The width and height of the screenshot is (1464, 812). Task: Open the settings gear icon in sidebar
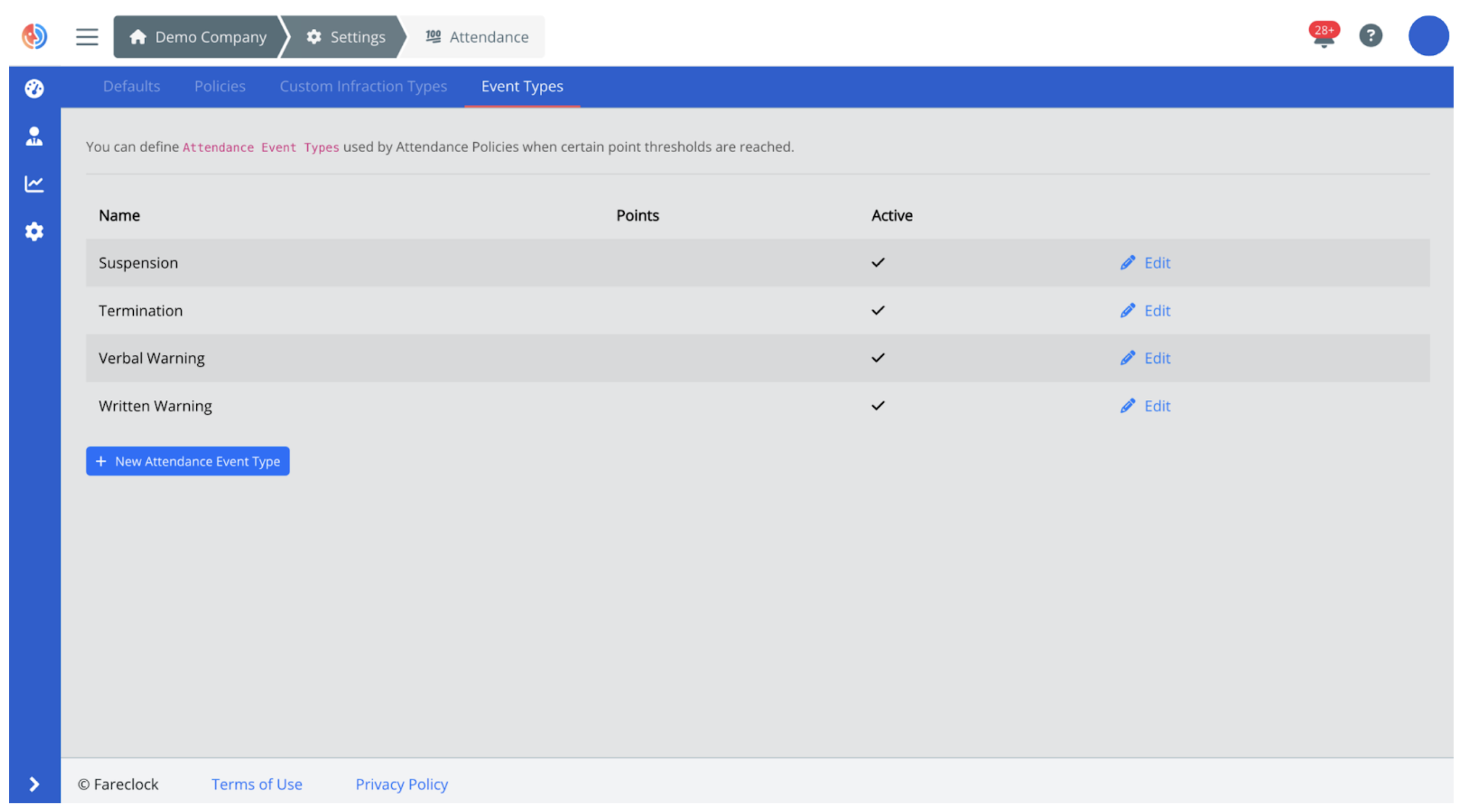(34, 231)
